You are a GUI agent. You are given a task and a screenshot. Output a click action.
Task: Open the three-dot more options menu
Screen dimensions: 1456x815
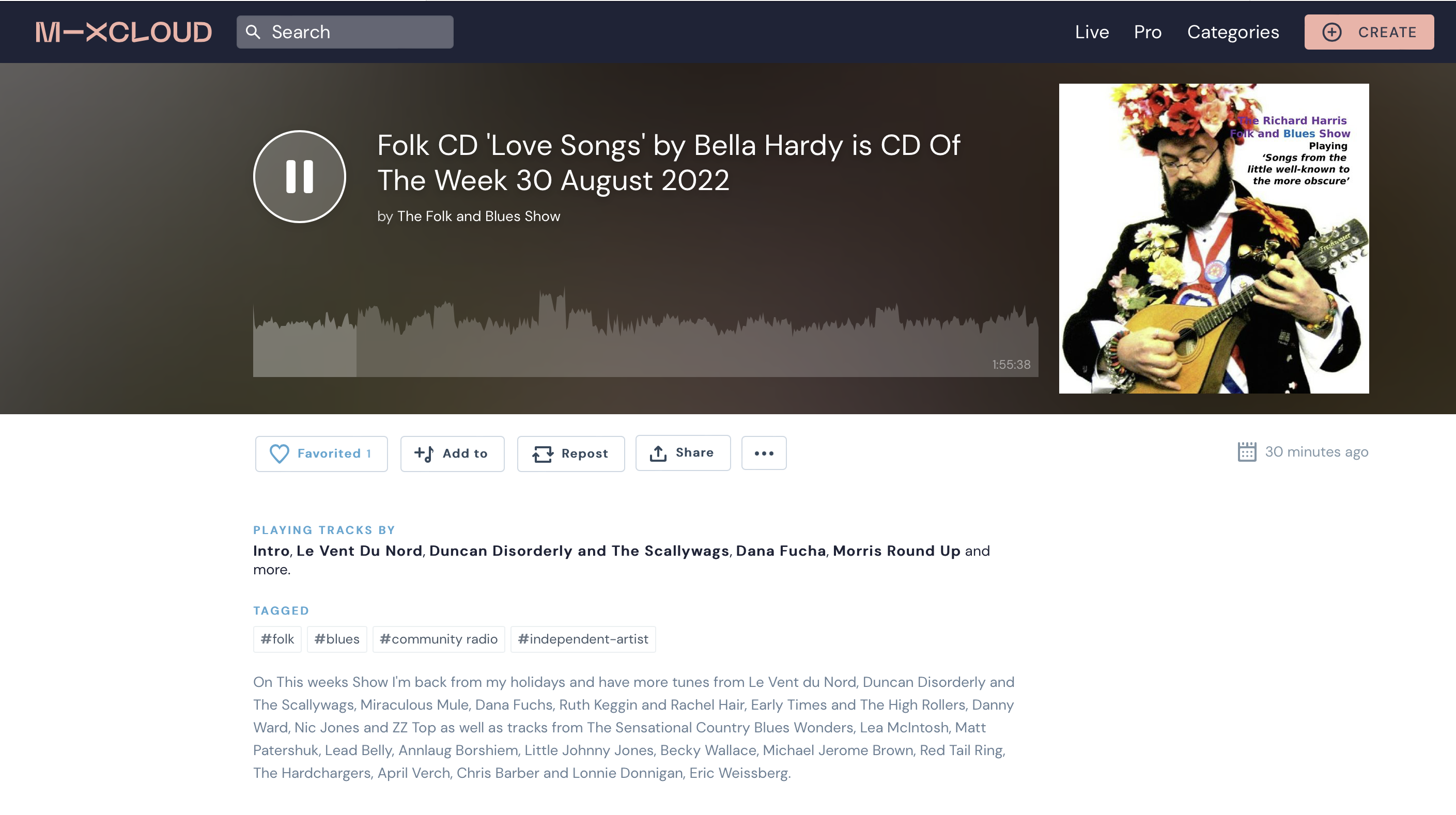click(764, 453)
